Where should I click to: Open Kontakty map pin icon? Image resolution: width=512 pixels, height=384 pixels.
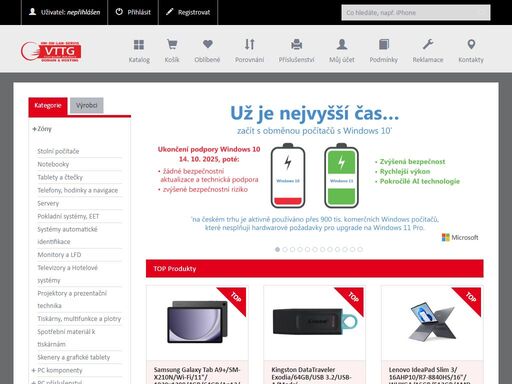point(471,44)
